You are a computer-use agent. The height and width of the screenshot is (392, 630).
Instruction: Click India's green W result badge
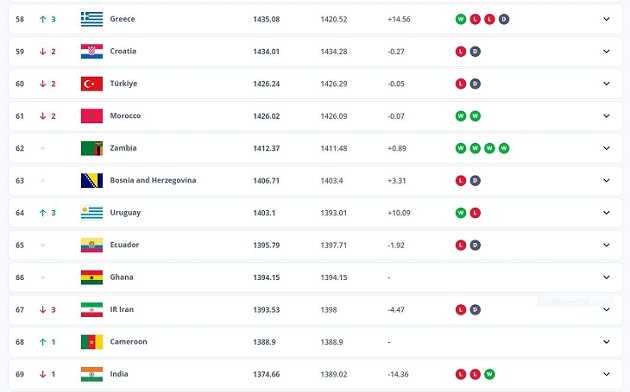tap(489, 374)
